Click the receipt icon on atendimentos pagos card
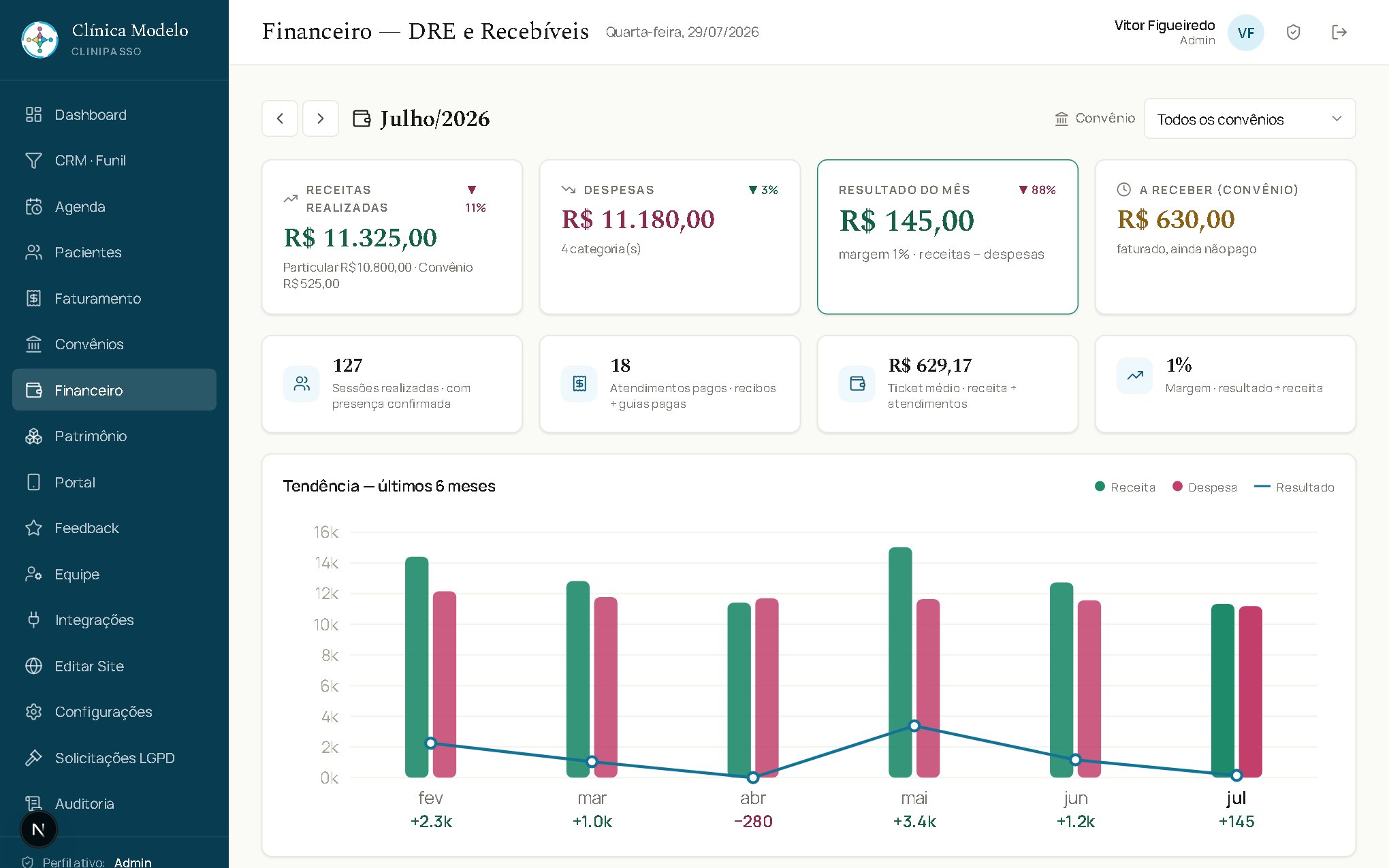Viewport: 1389px width, 868px height. click(x=579, y=384)
